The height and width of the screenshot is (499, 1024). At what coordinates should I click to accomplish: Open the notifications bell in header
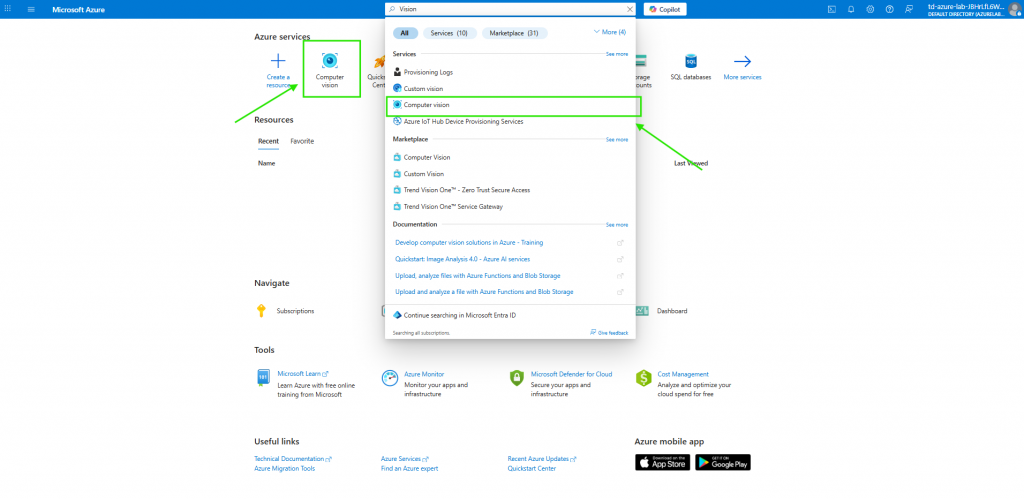pyautogui.click(x=851, y=9)
